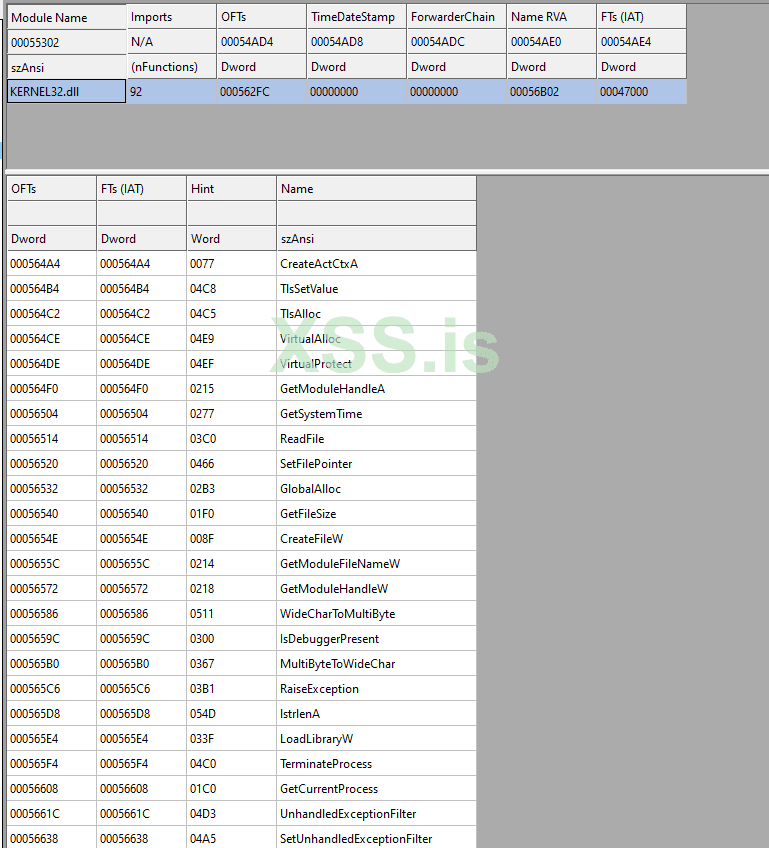This screenshot has height=848, width=769.
Task: Click the TimeDateStamp column header
Action: [x=356, y=17]
